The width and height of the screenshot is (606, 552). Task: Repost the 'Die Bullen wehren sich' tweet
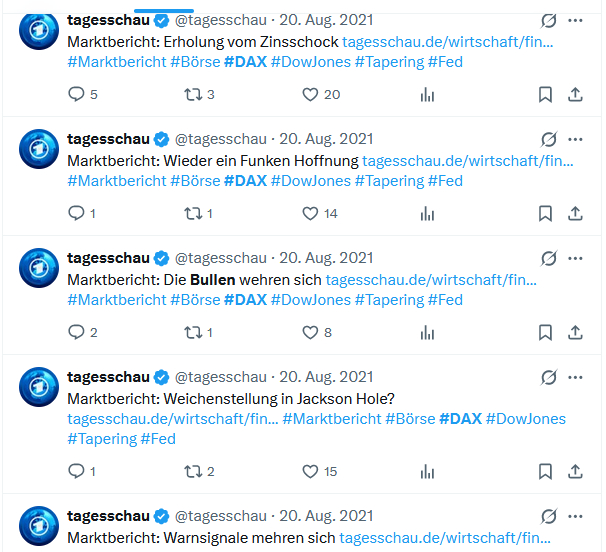tap(194, 332)
